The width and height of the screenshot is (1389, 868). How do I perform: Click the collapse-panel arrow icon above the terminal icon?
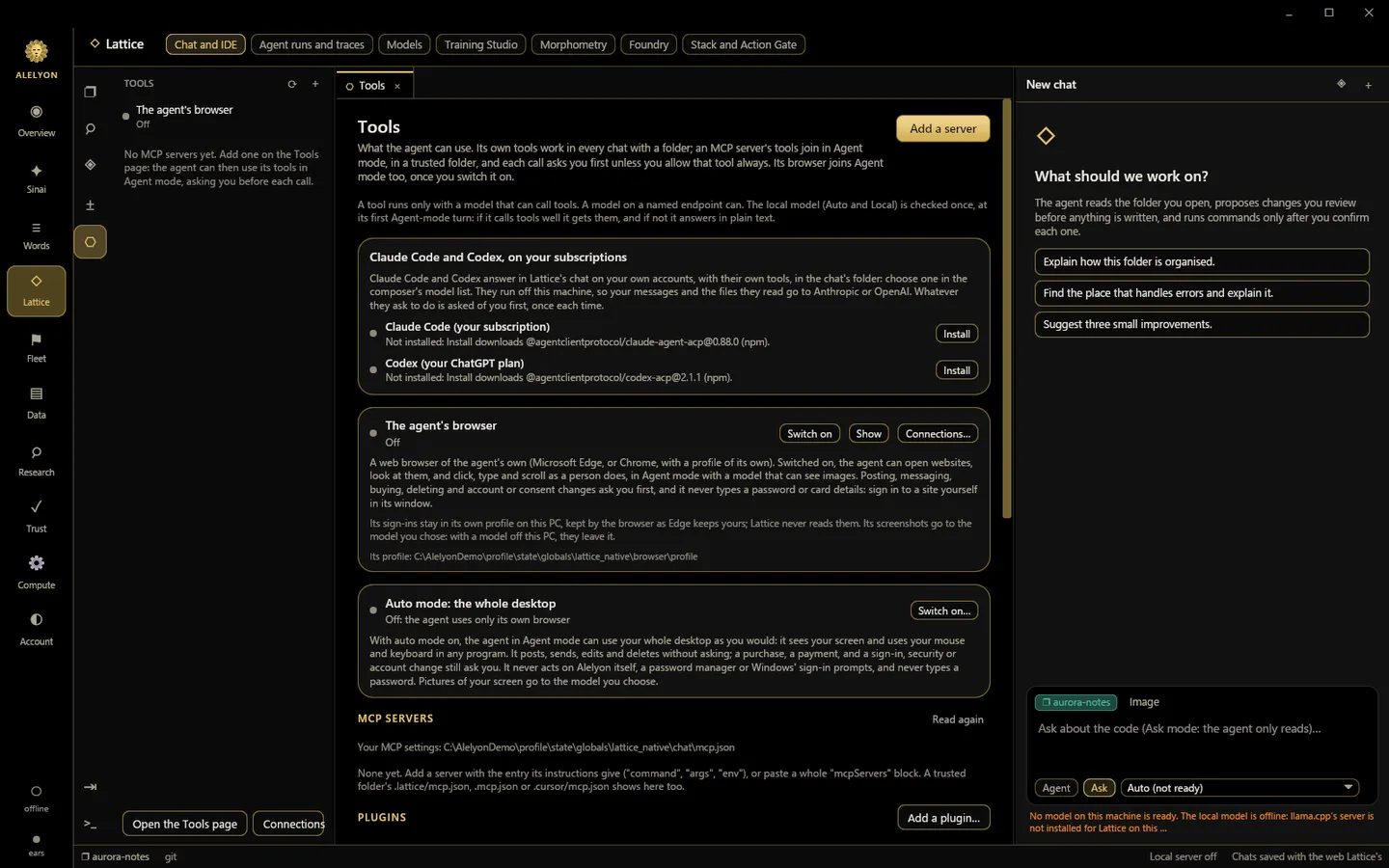[90, 787]
